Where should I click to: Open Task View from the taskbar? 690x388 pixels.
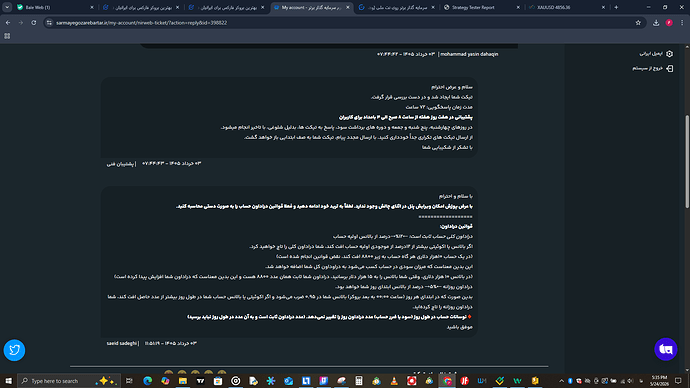[129, 381]
